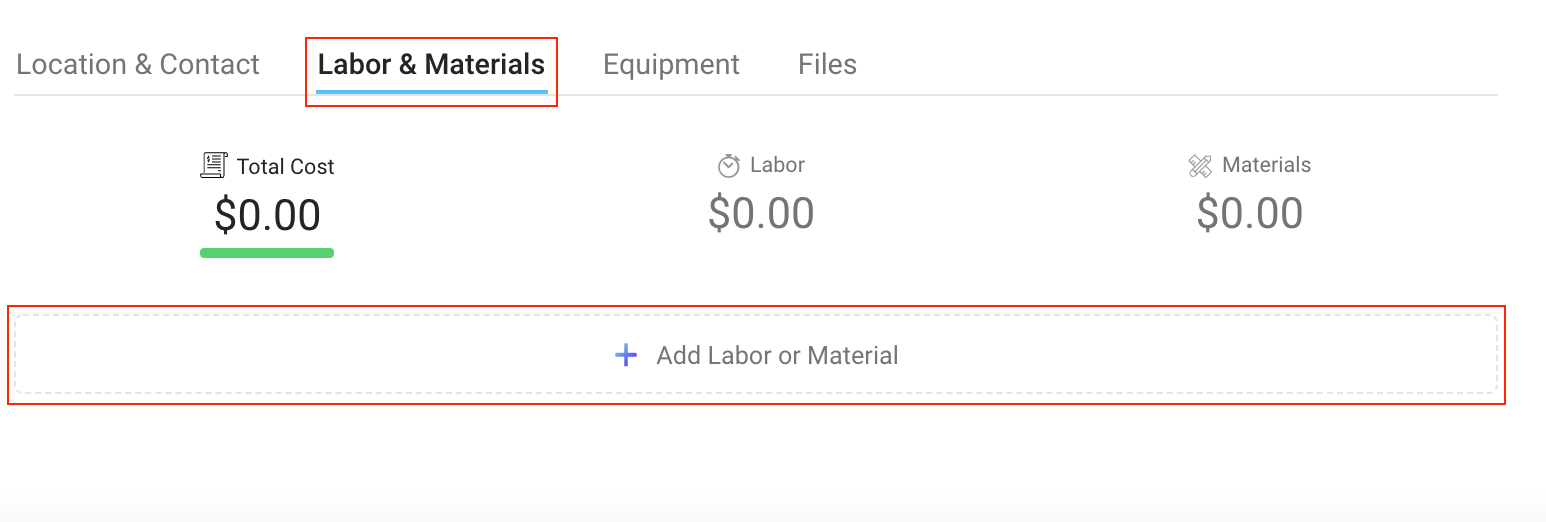Click the Materials ruler and pencil icon
1546x522 pixels.
coord(1200,166)
